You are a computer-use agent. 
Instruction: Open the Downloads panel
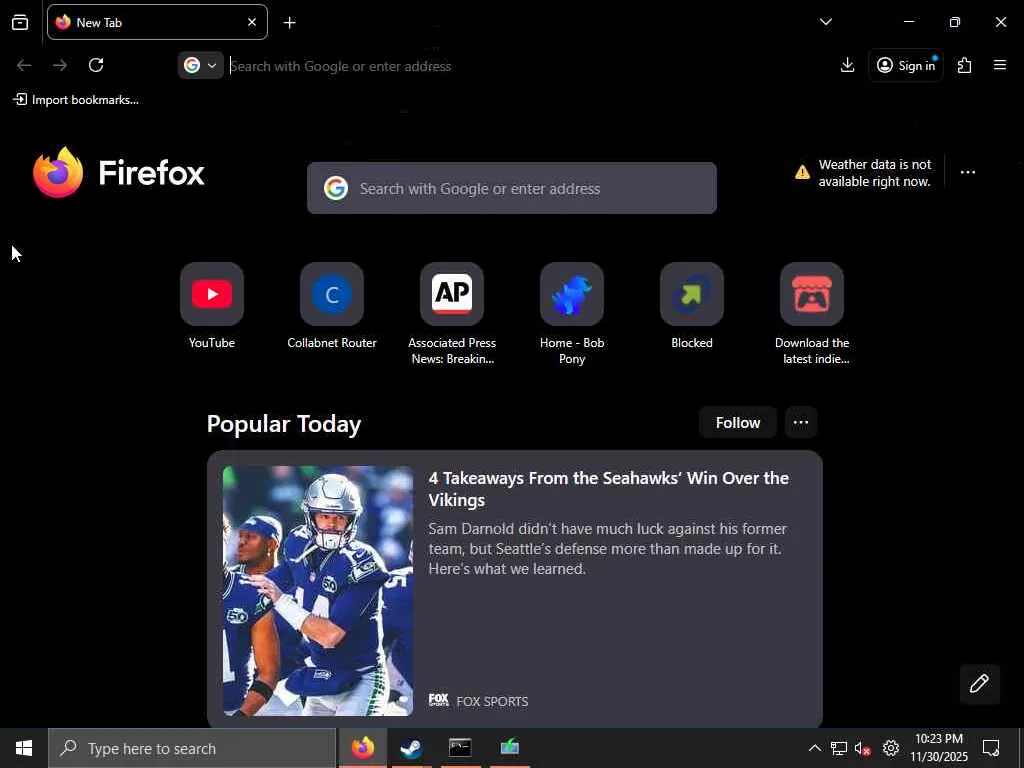pos(847,65)
